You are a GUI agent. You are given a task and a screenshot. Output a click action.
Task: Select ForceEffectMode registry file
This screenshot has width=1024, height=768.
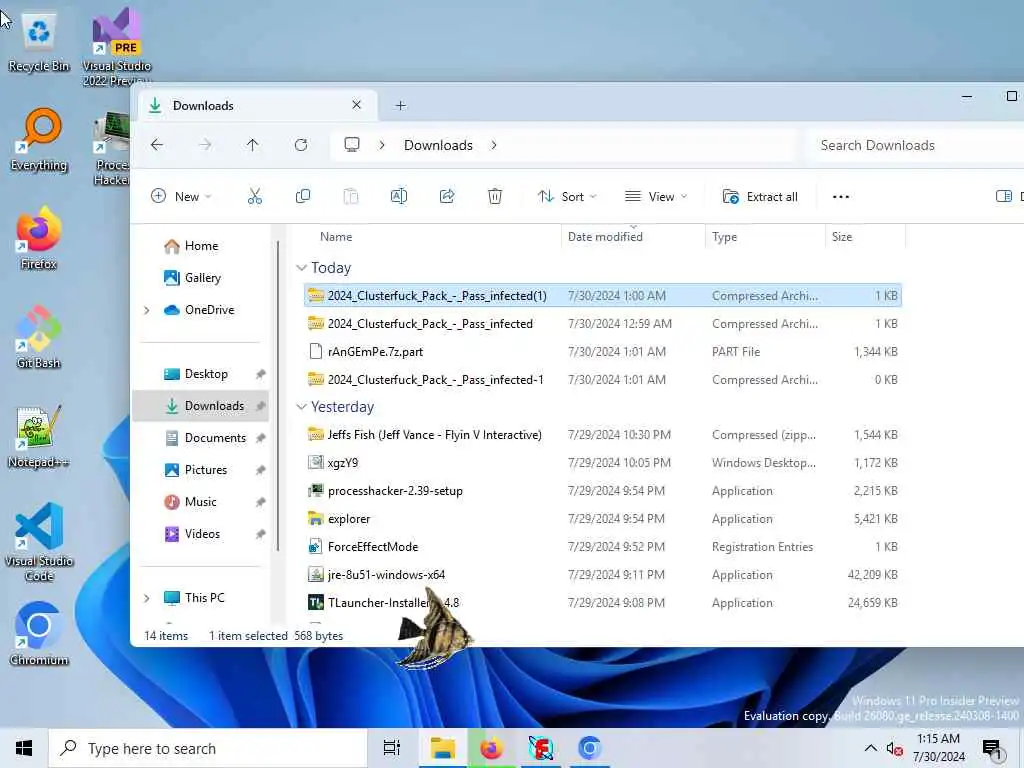[603, 547]
